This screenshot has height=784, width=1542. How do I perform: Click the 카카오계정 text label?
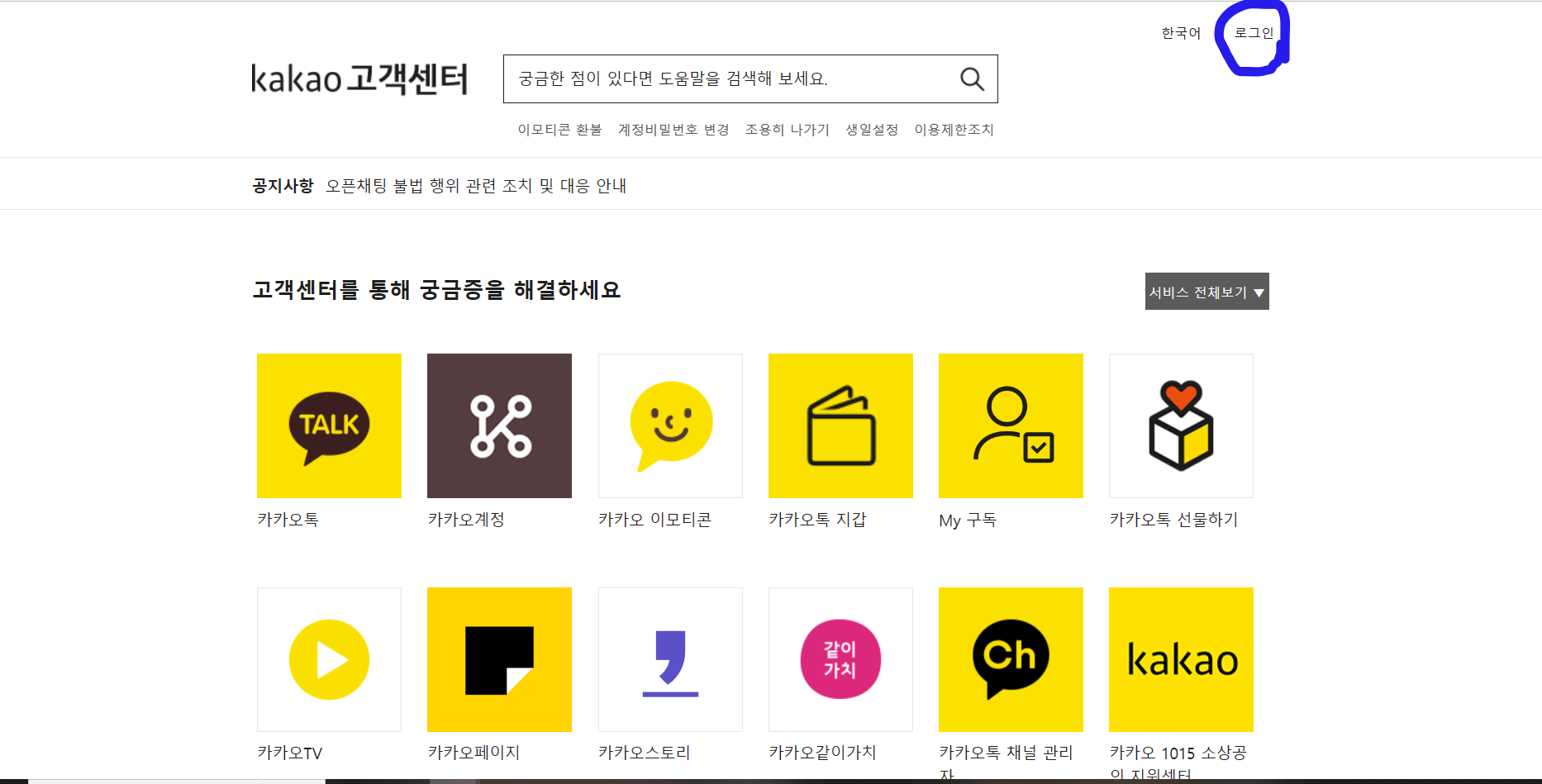click(466, 520)
